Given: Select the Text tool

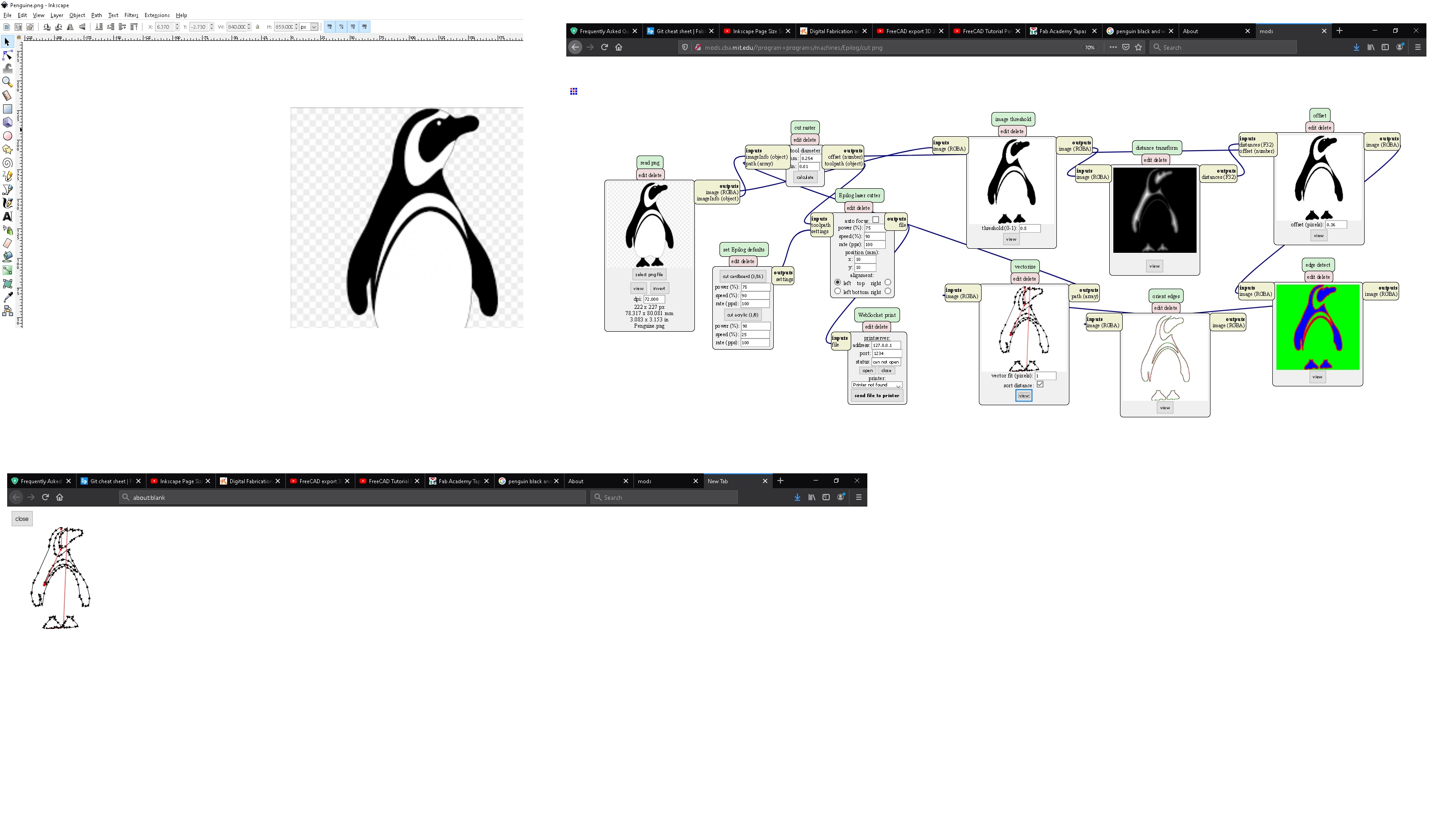Looking at the screenshot, I should tap(8, 216).
